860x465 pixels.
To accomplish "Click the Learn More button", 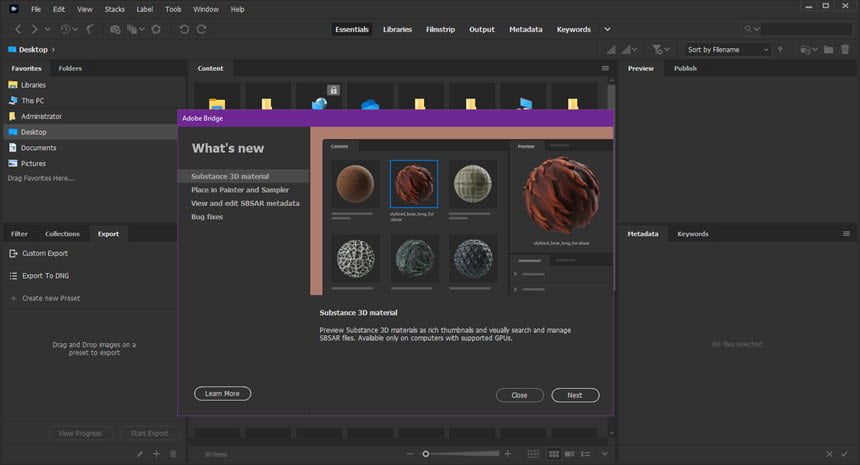I will pos(222,394).
